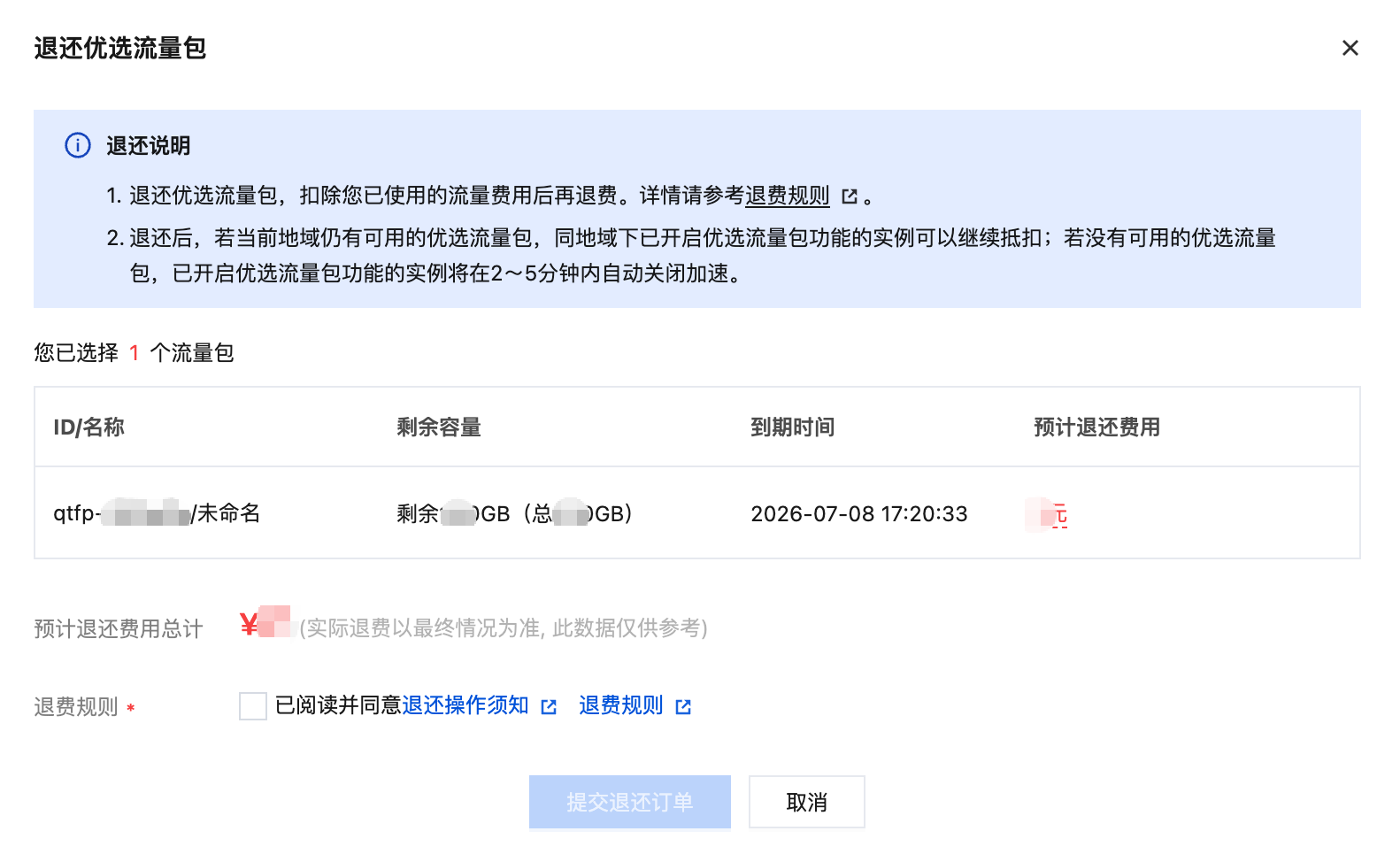The image size is (1400, 862).
Task: Select the 到期时间 column header
Action: pyautogui.click(x=793, y=427)
